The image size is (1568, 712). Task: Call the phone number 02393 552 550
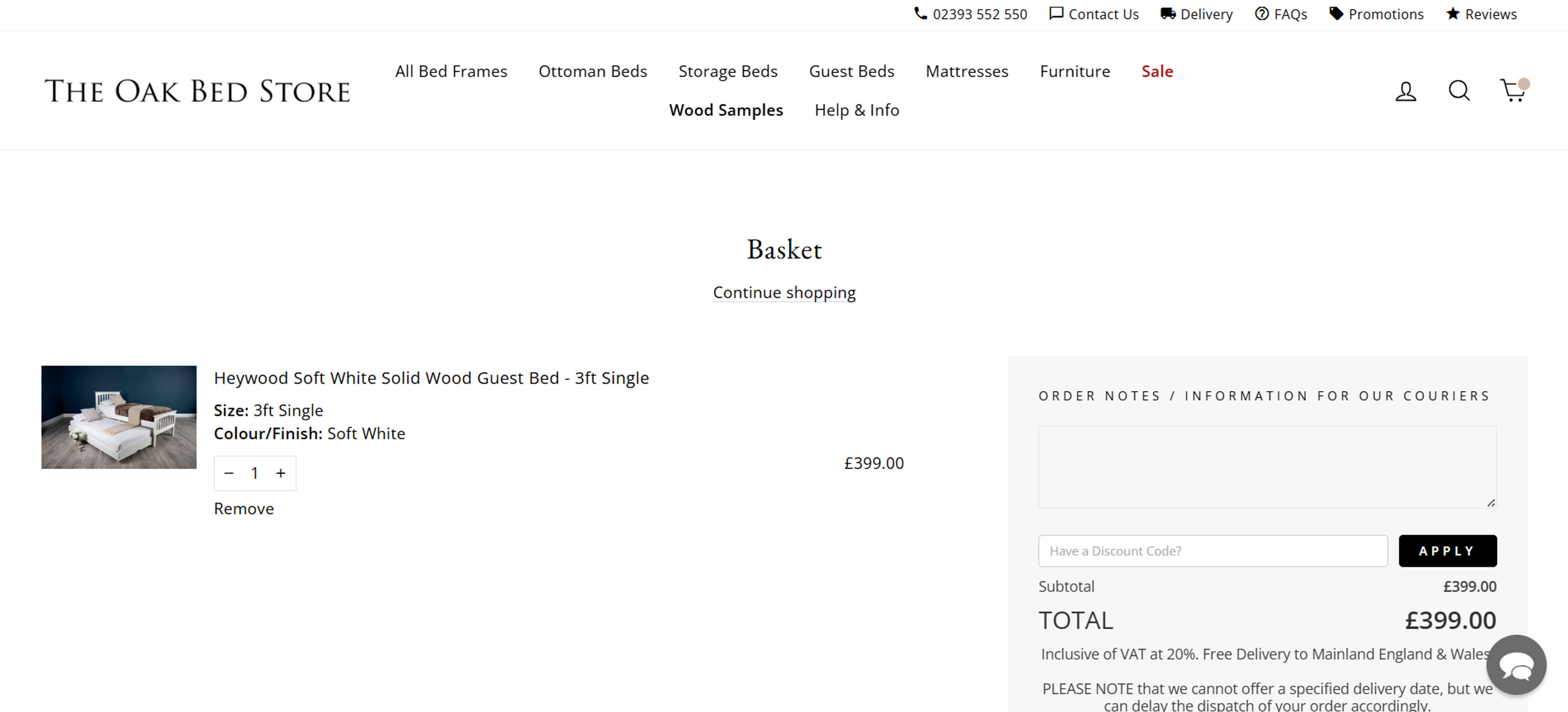pyautogui.click(x=971, y=14)
